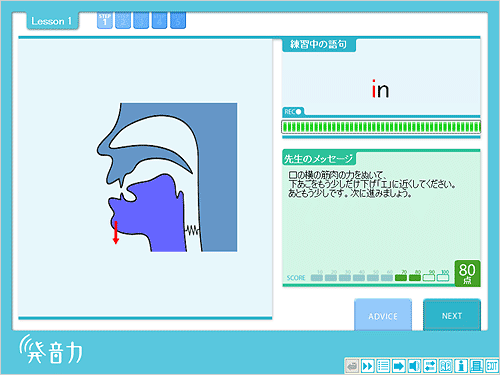Click the 先生のメッセージ header label
Image resolution: width=500 pixels, height=375 pixels.
pyautogui.click(x=319, y=159)
